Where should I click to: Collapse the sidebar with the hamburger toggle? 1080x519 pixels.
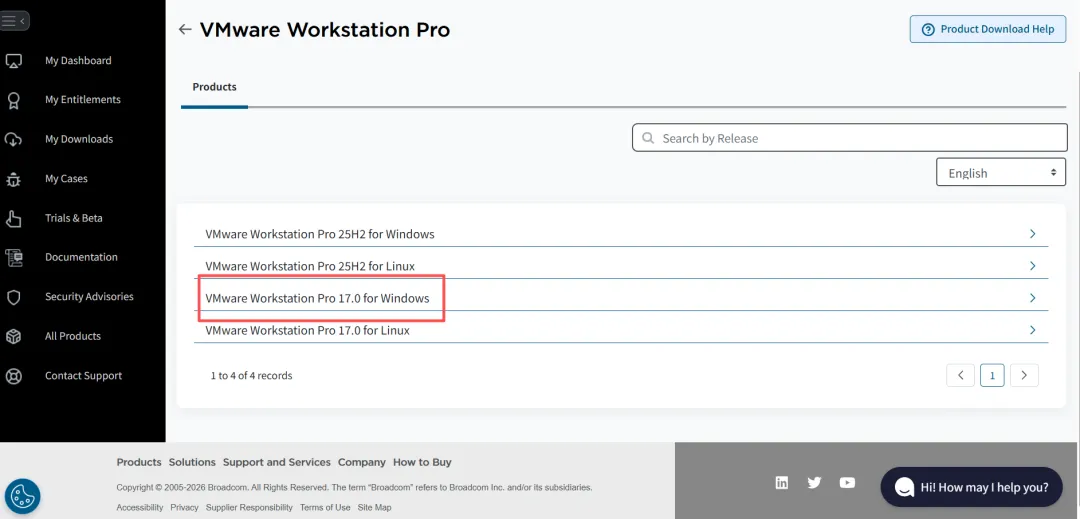tap(13, 21)
